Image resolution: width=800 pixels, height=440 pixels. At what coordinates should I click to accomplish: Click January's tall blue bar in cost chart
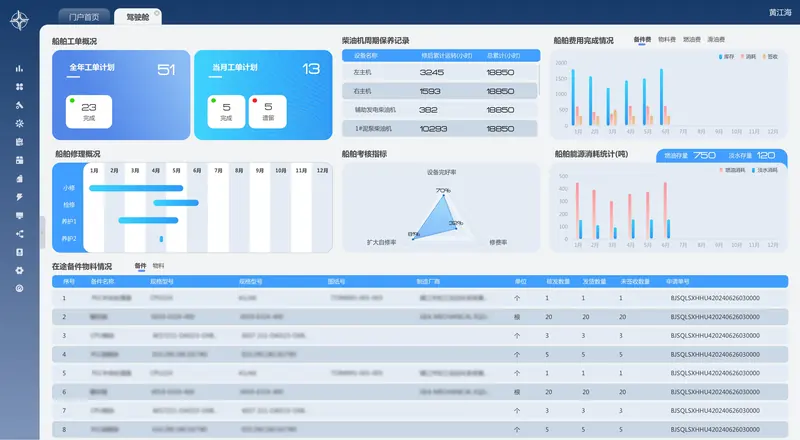click(573, 97)
